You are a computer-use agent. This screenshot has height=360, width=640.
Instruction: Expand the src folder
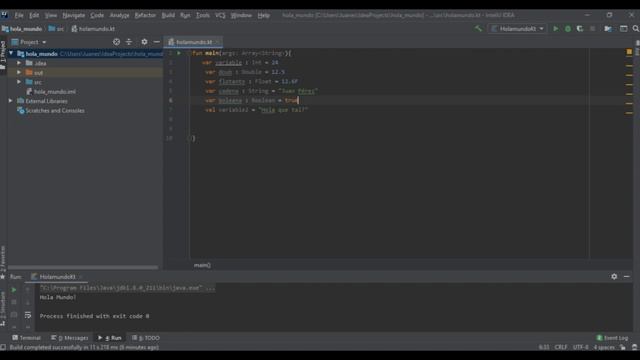(x=19, y=82)
